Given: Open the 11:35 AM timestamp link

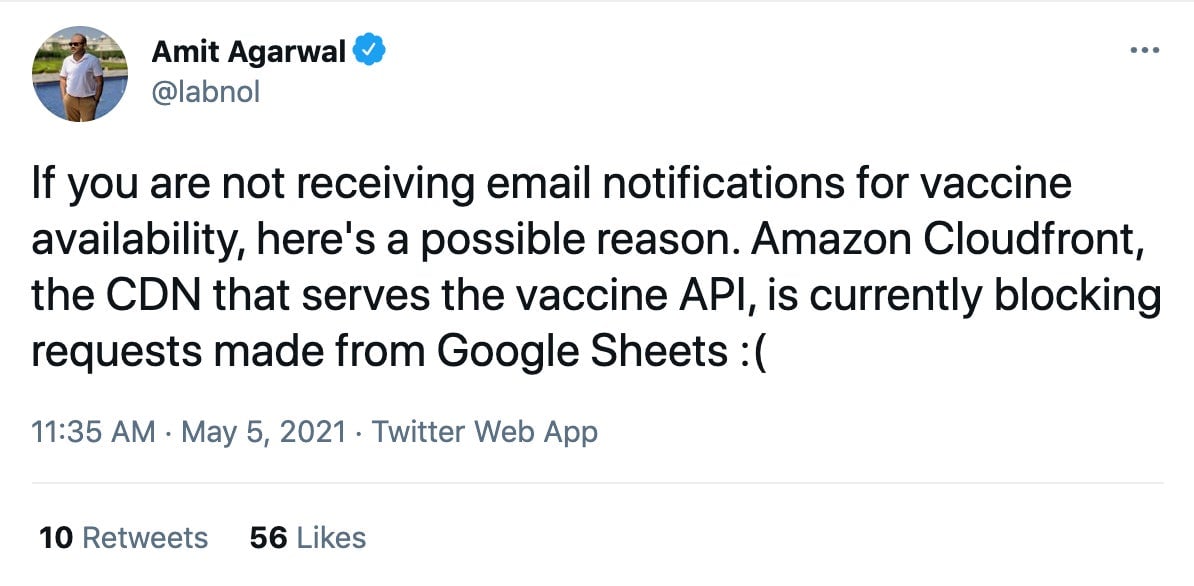Looking at the screenshot, I should coord(94,432).
